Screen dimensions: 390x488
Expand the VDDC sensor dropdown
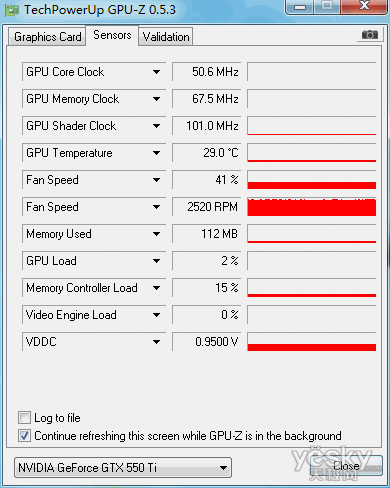coord(156,342)
